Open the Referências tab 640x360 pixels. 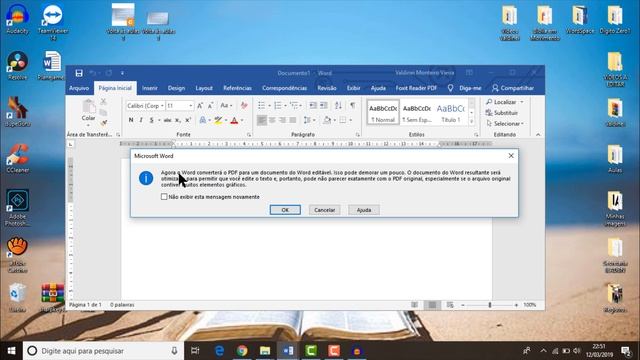point(237,88)
